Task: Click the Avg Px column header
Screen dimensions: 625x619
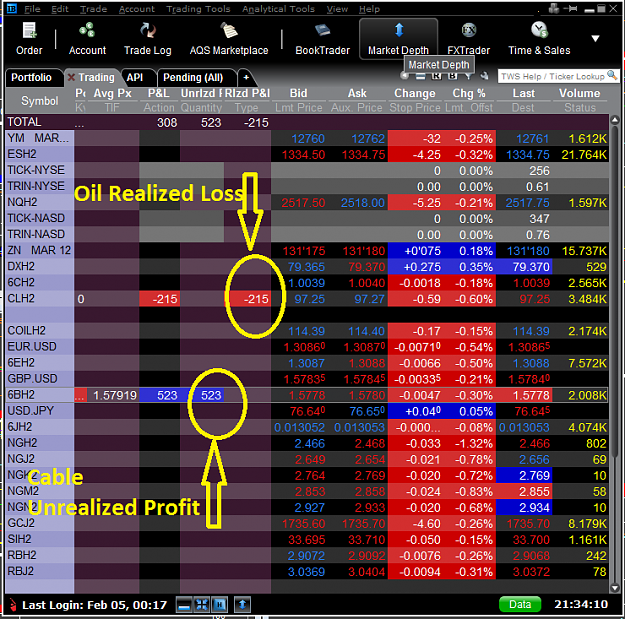Action: (112, 93)
